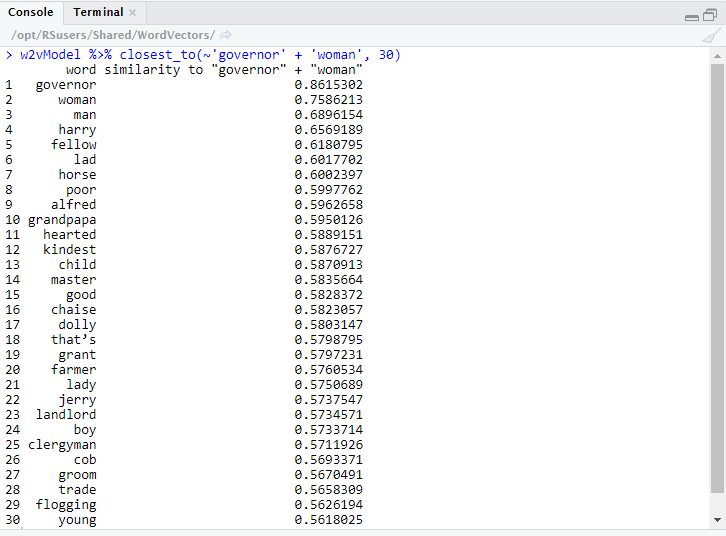
Task: Click the scrollbar down arrow
Action: 716,520
